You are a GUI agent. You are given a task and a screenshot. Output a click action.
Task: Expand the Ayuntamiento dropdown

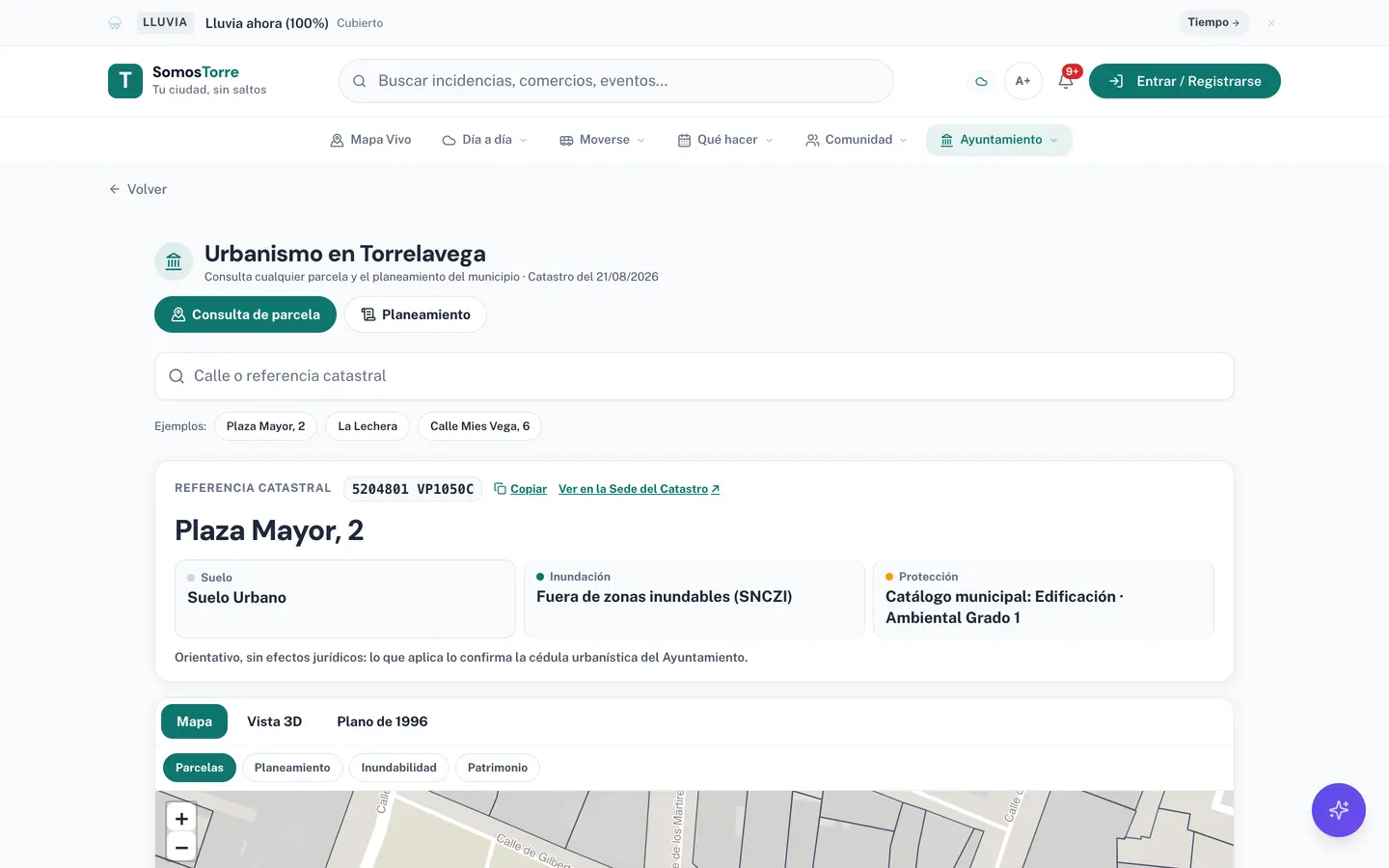[999, 140]
